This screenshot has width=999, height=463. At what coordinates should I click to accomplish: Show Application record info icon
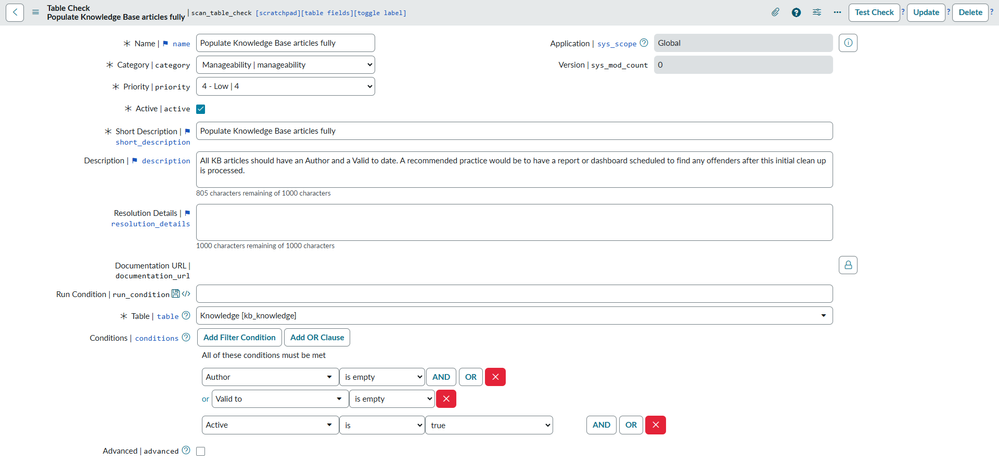point(848,43)
